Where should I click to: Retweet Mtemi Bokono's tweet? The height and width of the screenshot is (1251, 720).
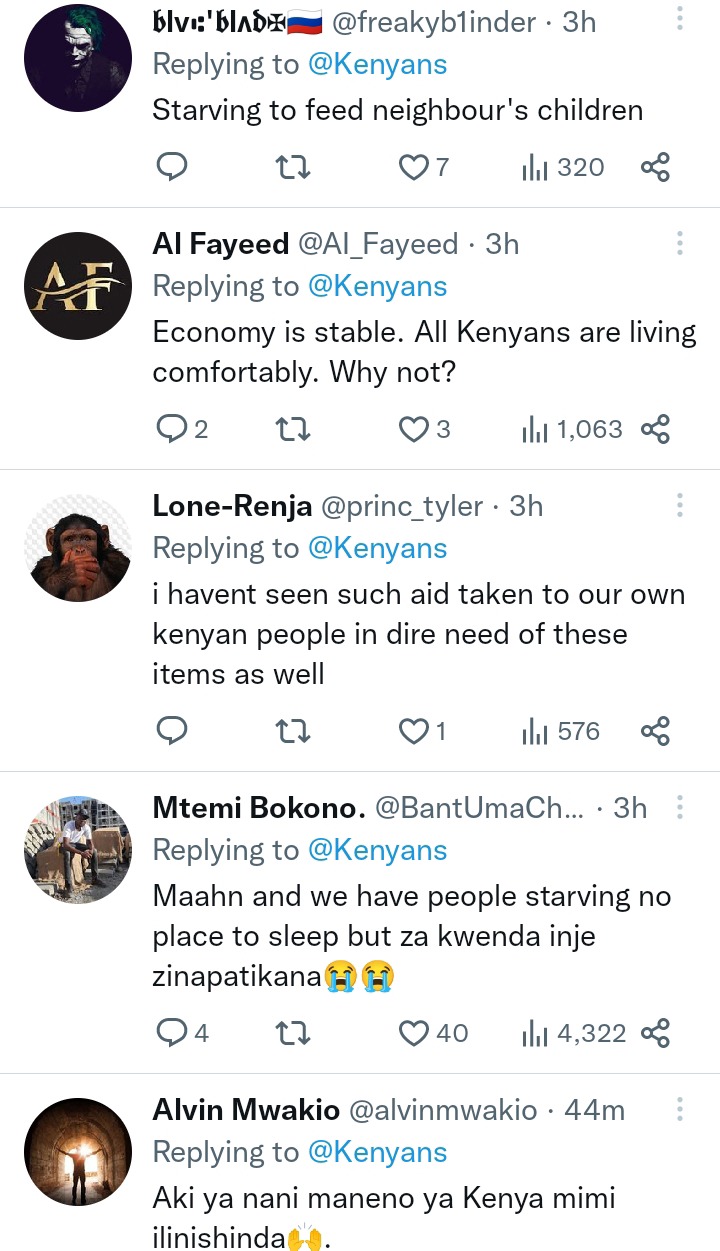click(292, 1033)
